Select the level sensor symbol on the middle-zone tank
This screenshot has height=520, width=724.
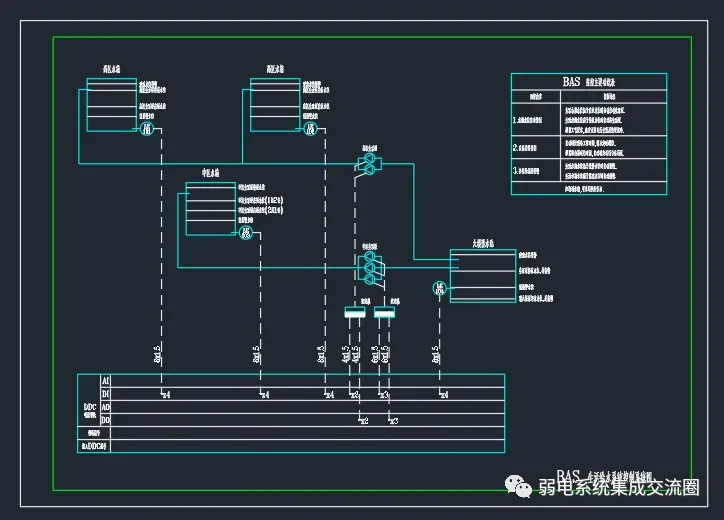[246, 233]
